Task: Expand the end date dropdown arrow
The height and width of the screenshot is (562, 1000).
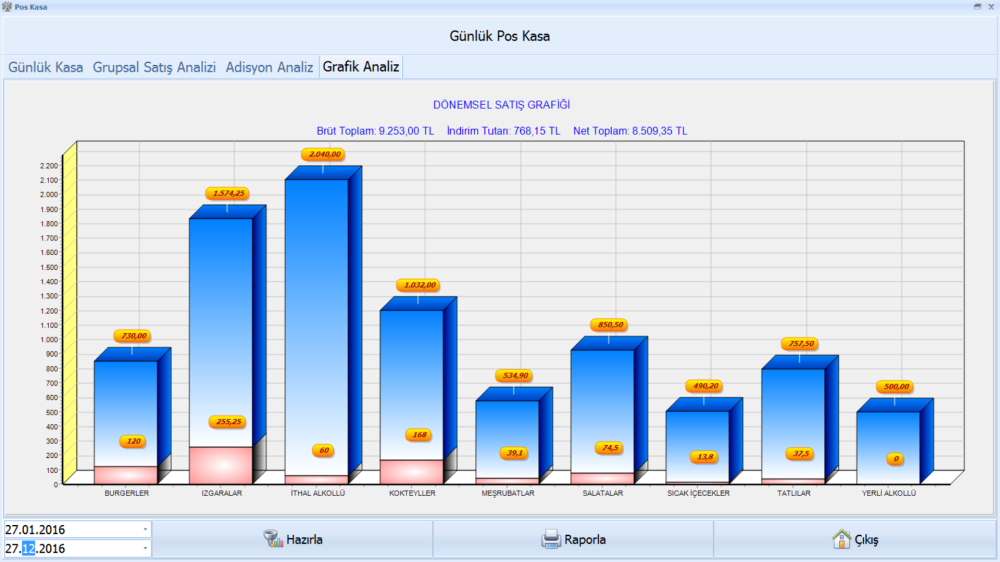Action: click(145, 548)
